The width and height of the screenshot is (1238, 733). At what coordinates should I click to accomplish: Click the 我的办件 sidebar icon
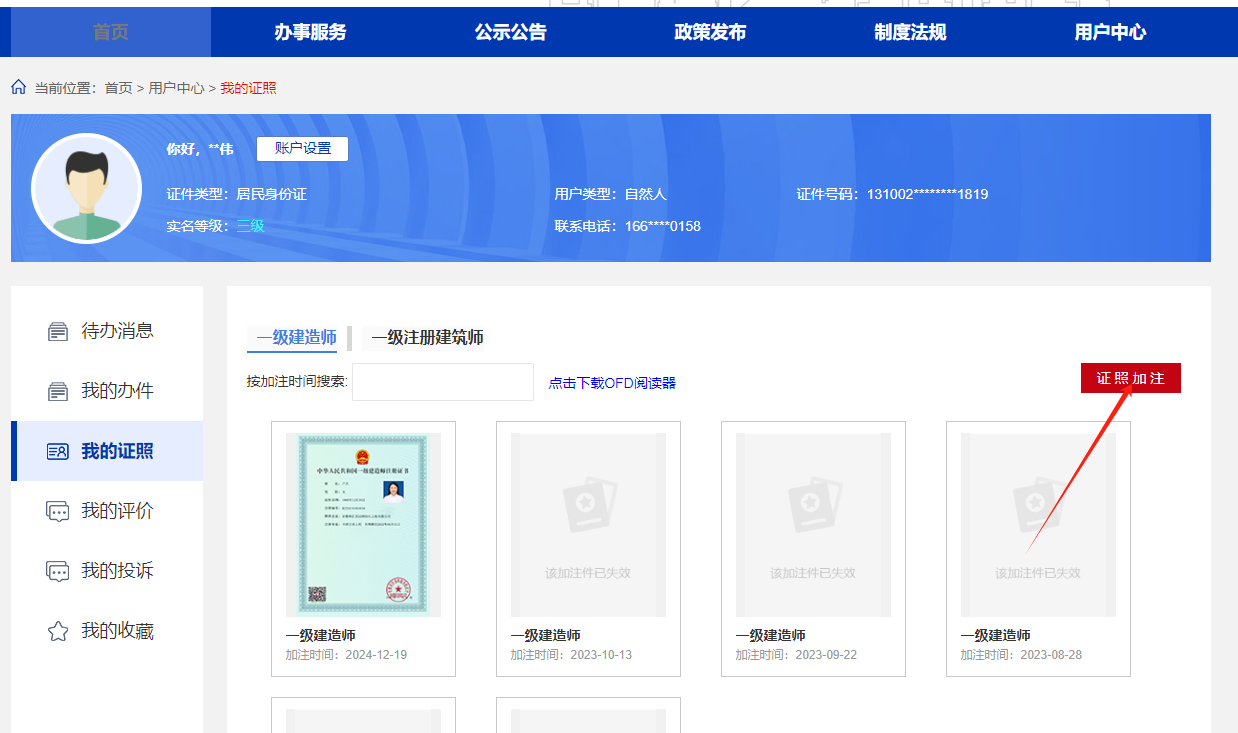pyautogui.click(x=58, y=391)
